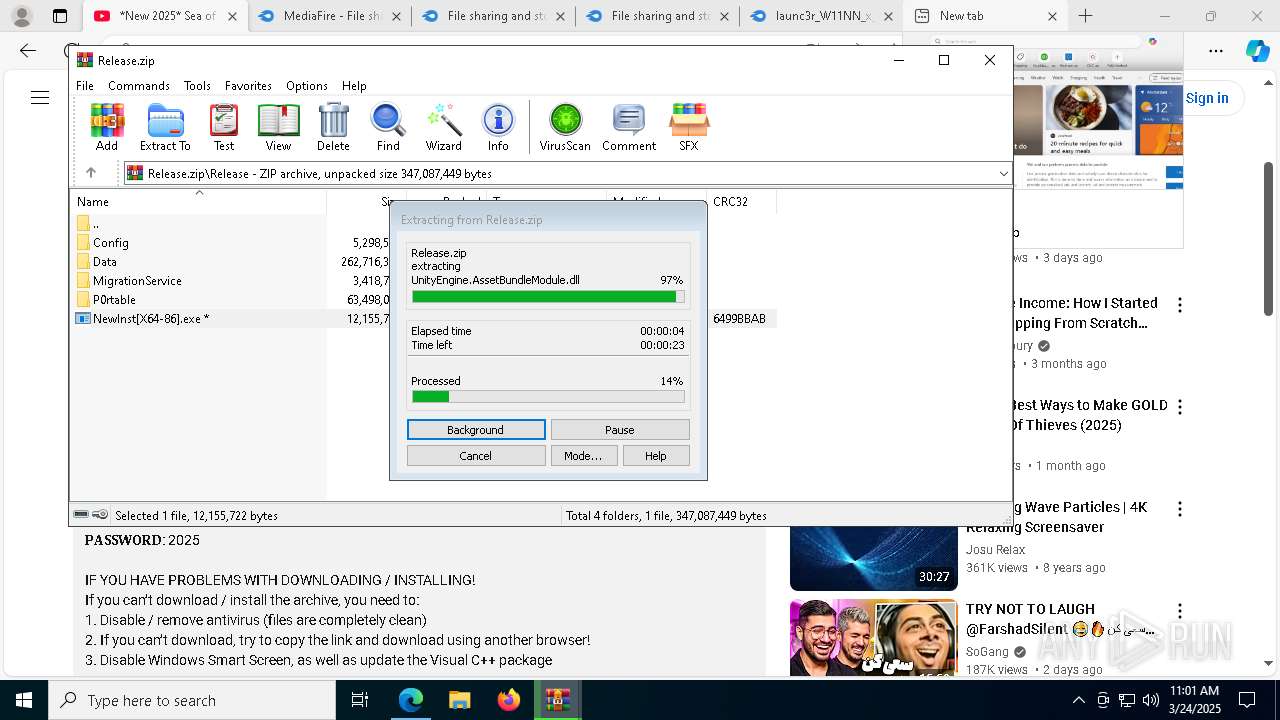The width and height of the screenshot is (1280, 720).
Task: Open options for TRY NOT TO LAUGH video
Action: [1180, 611]
